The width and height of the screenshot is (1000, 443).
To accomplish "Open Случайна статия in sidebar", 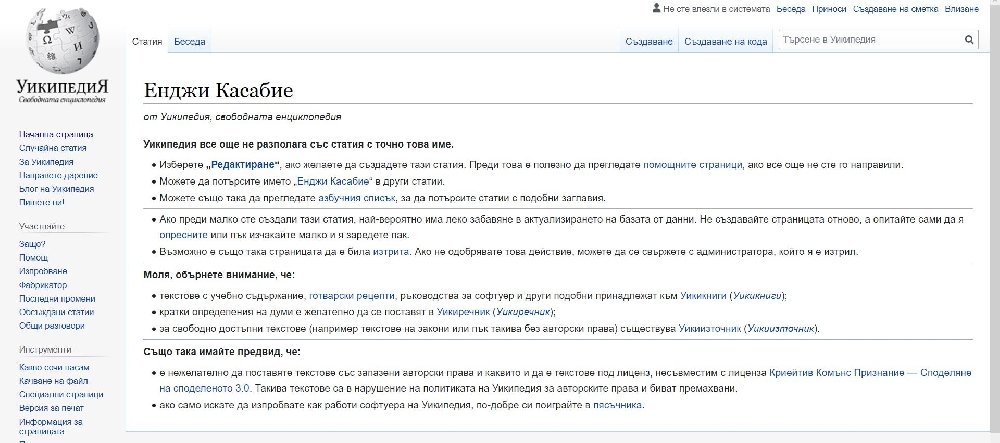I will click(x=53, y=148).
